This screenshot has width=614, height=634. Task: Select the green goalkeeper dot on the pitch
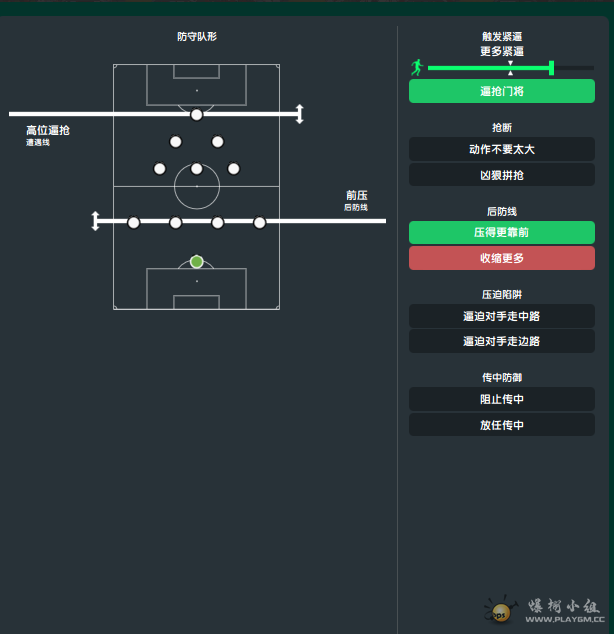pos(197,262)
